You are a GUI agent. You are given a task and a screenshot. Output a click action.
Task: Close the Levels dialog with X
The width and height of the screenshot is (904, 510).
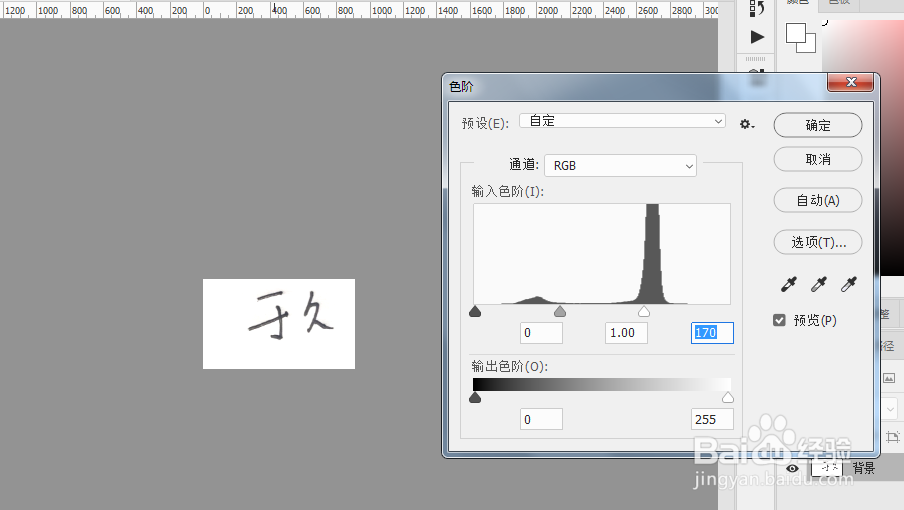click(850, 82)
